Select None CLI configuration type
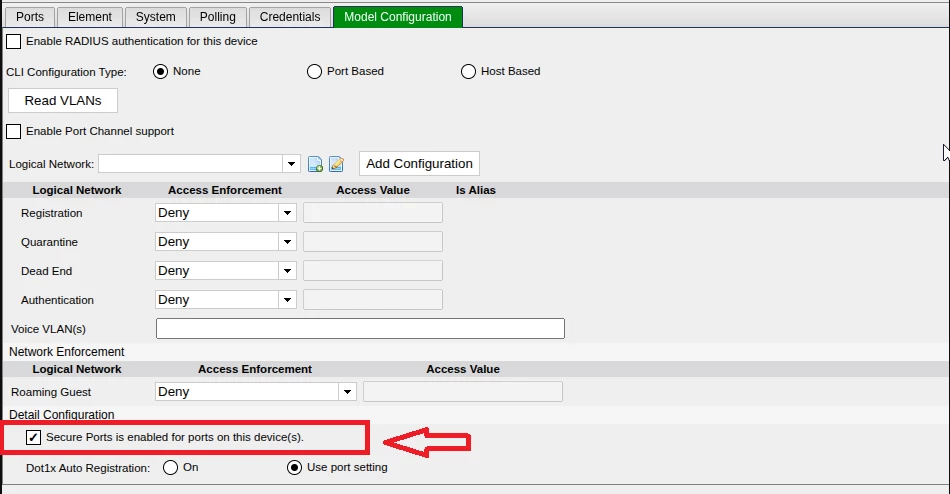The width and height of the screenshot is (950, 494). tap(161, 72)
